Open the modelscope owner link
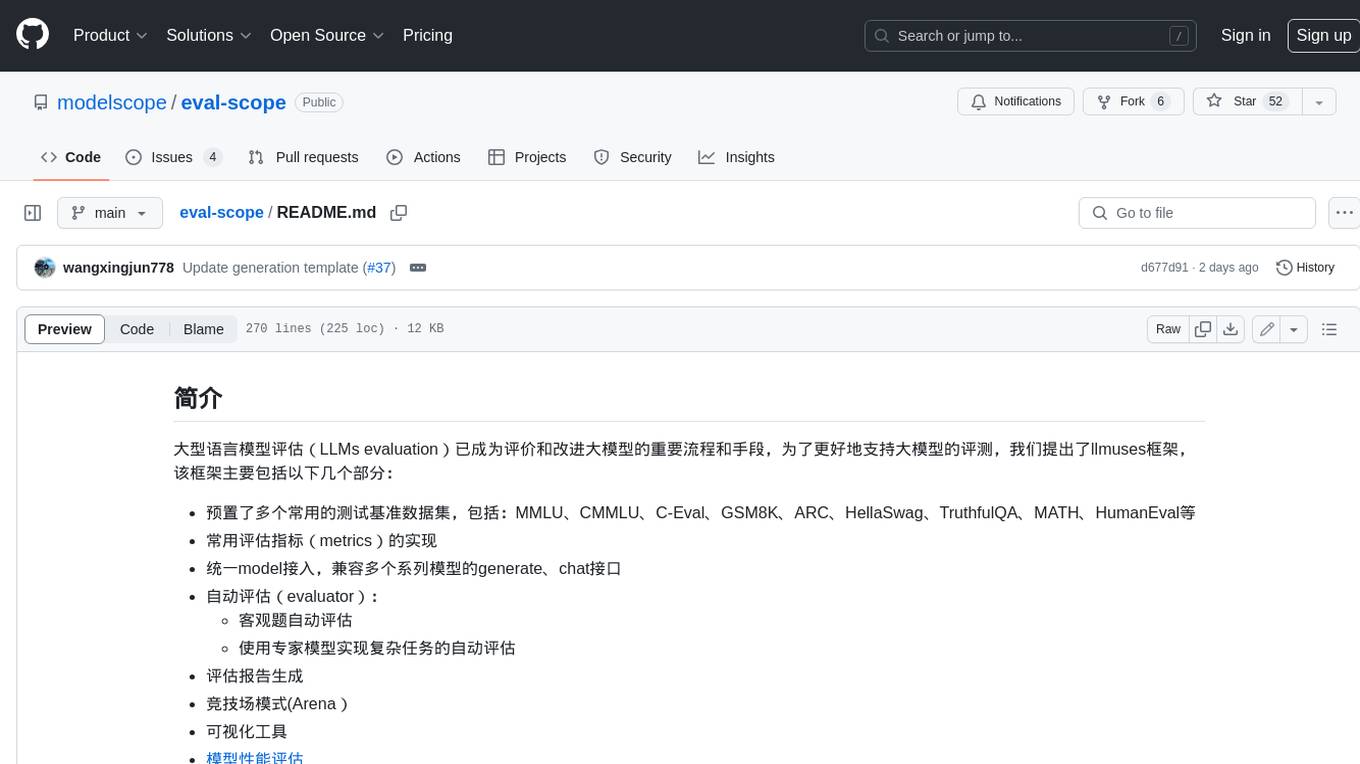Image resolution: width=1360 pixels, height=764 pixels. pos(112,102)
